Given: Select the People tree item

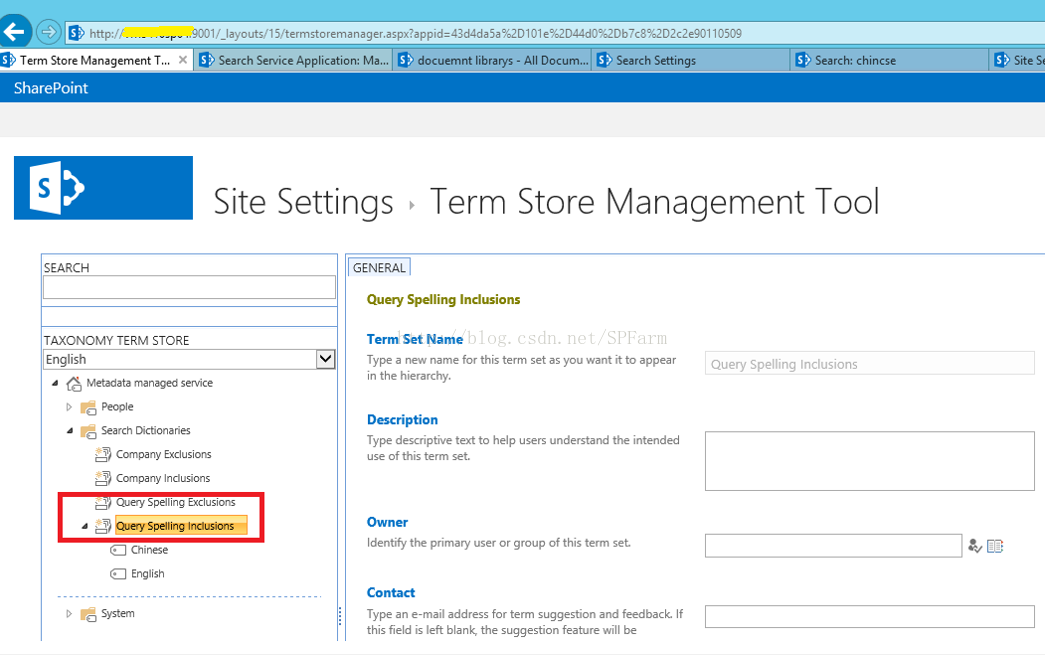Looking at the screenshot, I should pos(117,407).
